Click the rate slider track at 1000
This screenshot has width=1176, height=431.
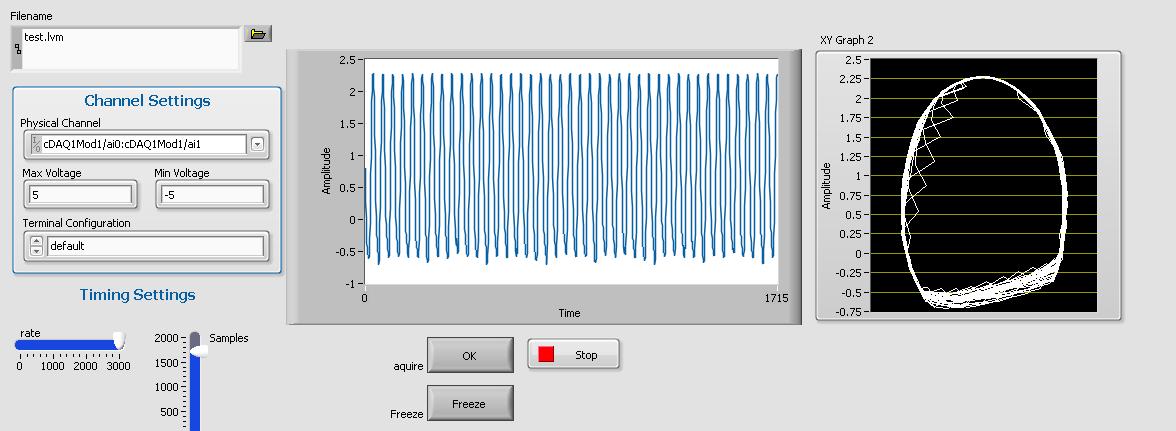pyautogui.click(x=52, y=345)
